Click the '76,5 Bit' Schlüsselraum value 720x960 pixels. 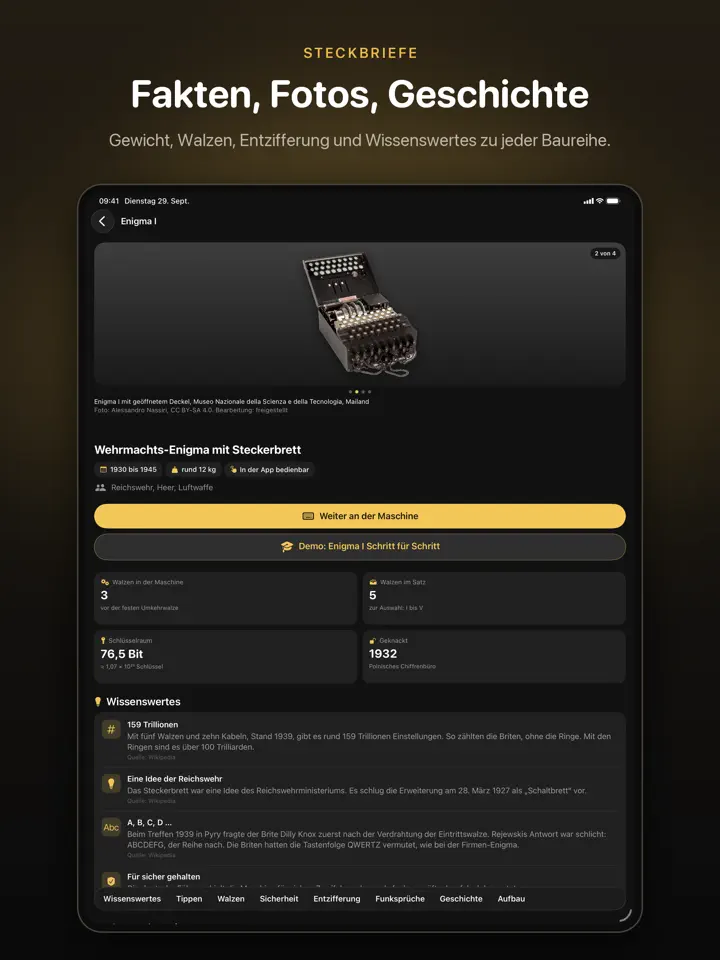[x=122, y=654]
